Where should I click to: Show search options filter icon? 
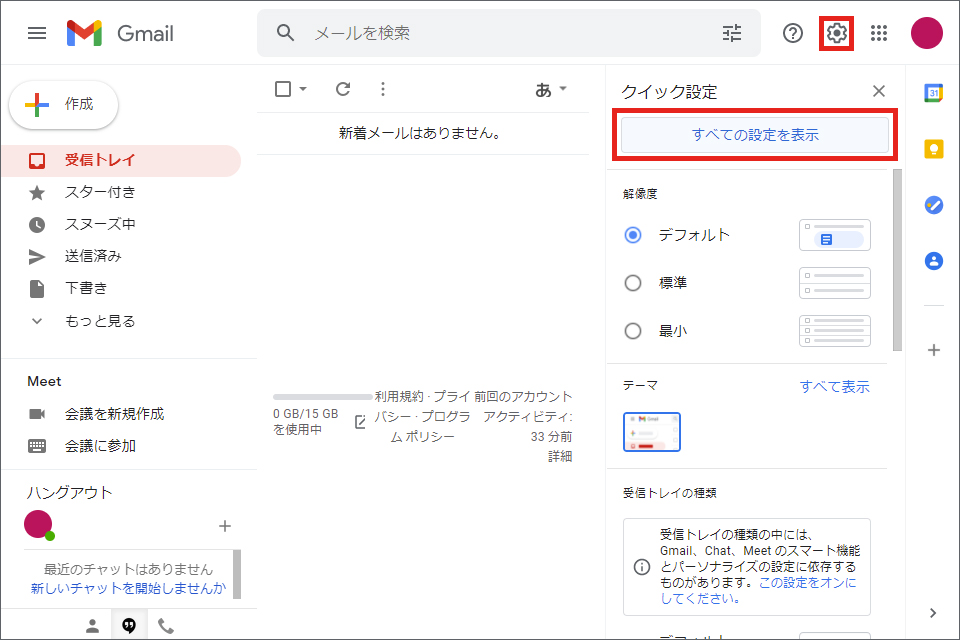[732, 33]
